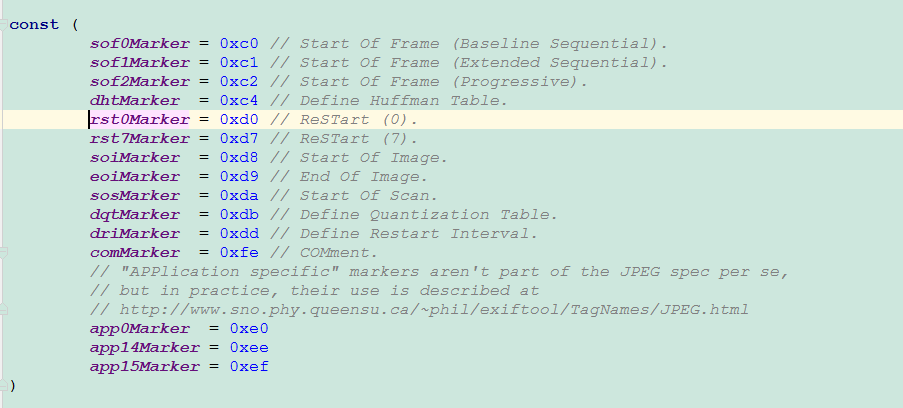Place cursor on app14Marker
This screenshot has height=408, width=903.
[x=143, y=348]
